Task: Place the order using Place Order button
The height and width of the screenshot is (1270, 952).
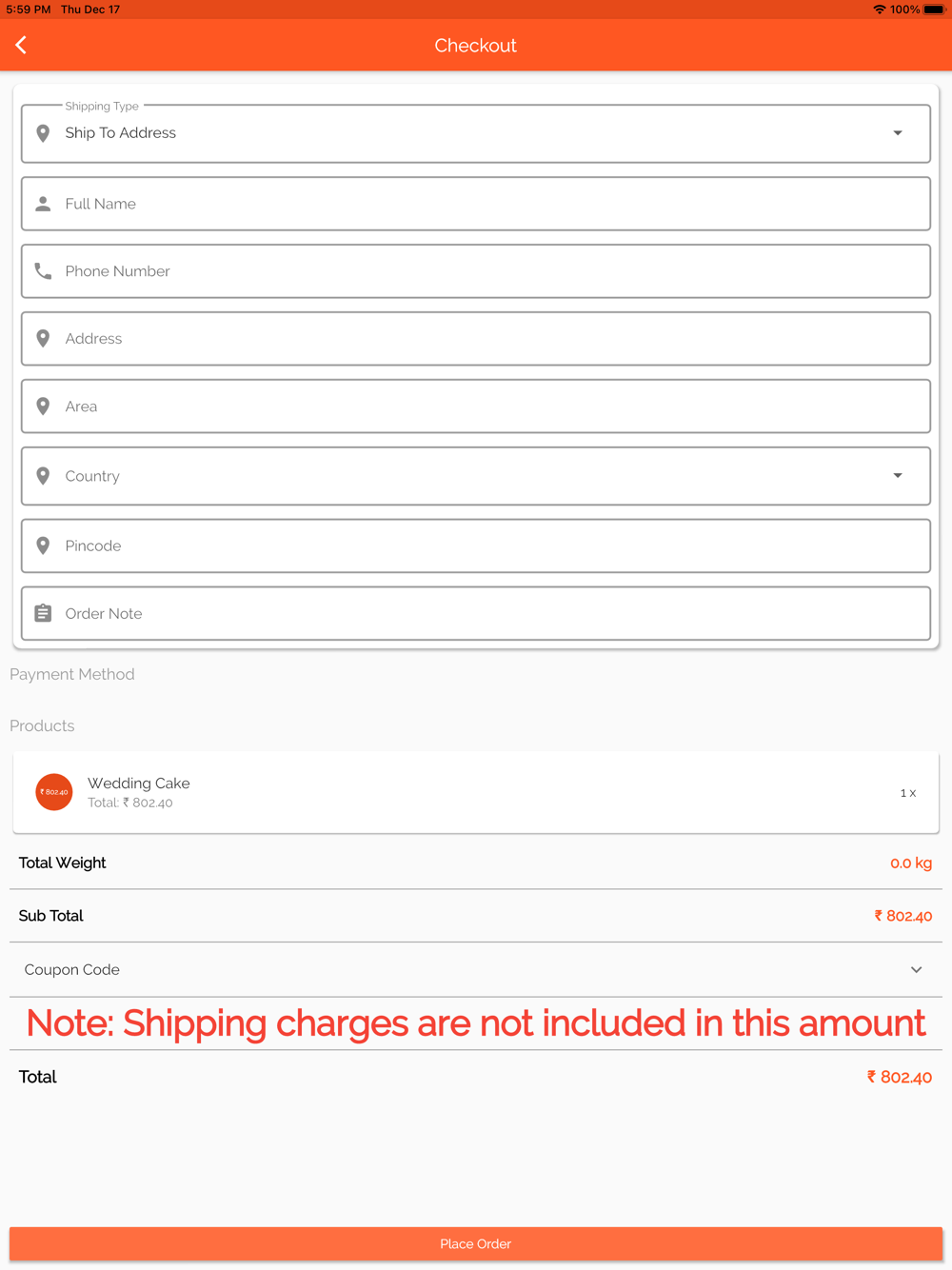Action: pos(476,1244)
